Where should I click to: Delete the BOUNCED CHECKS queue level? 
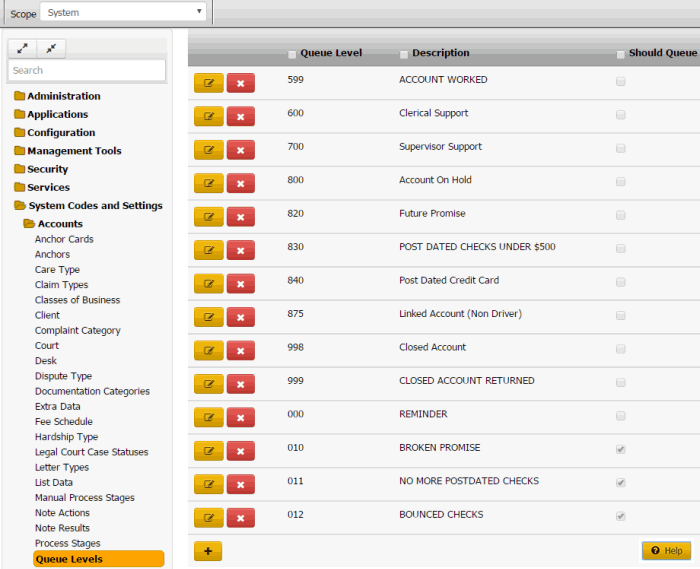[x=240, y=518]
